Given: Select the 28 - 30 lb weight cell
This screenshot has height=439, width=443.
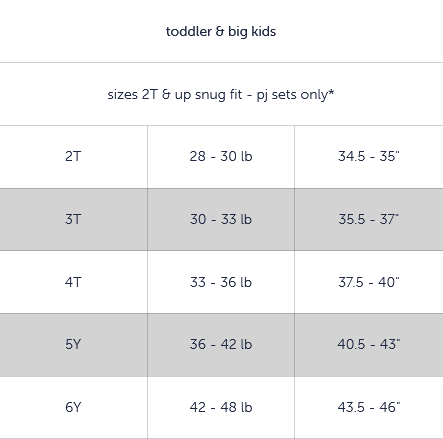Looking at the screenshot, I should 221,157.
